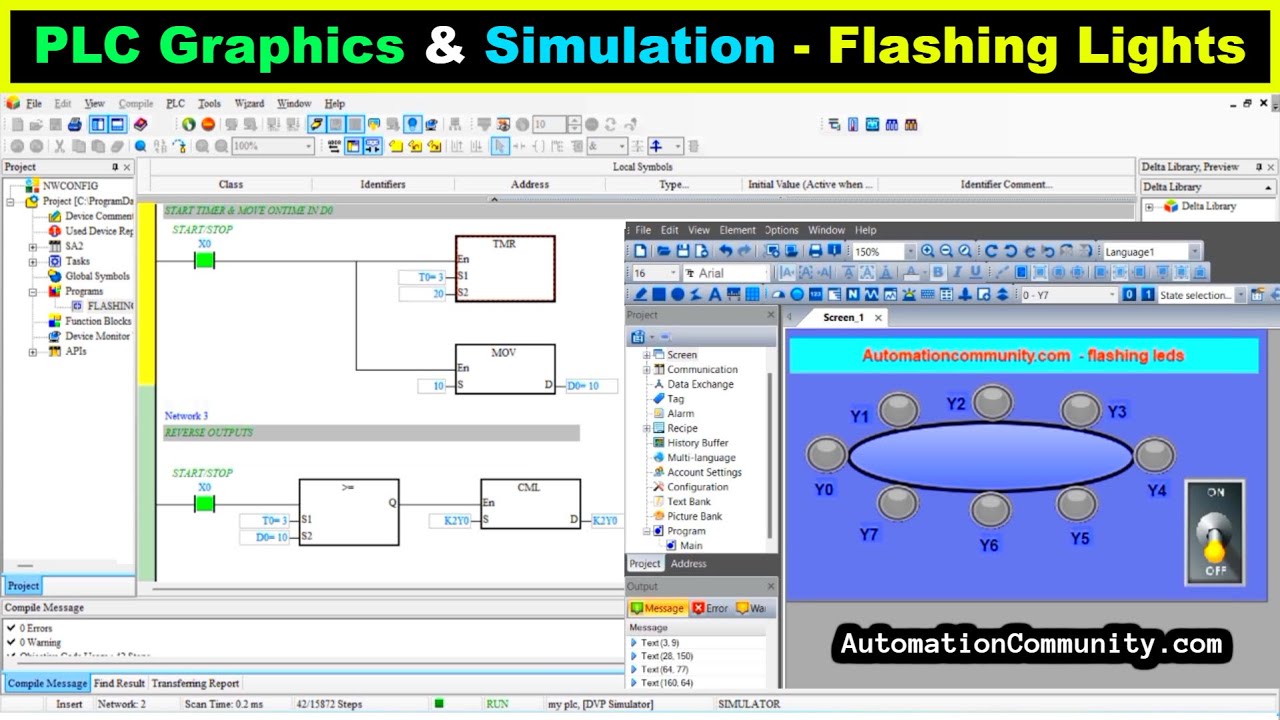The image size is (1280, 720).
Task: Open the 0 - Y7 element dropdown
Action: click(x=1111, y=294)
